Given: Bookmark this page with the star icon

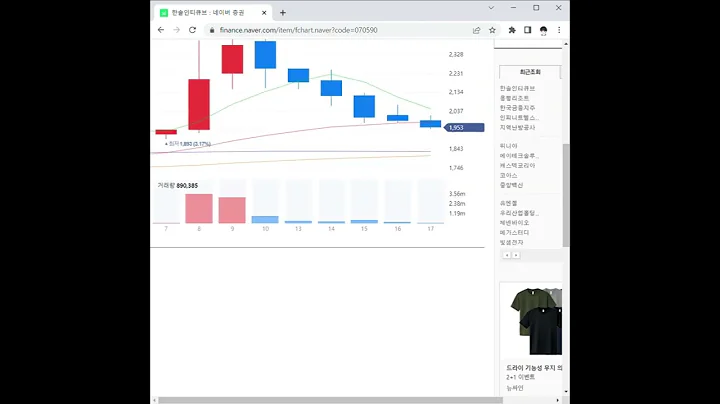Looking at the screenshot, I should click(x=492, y=30).
